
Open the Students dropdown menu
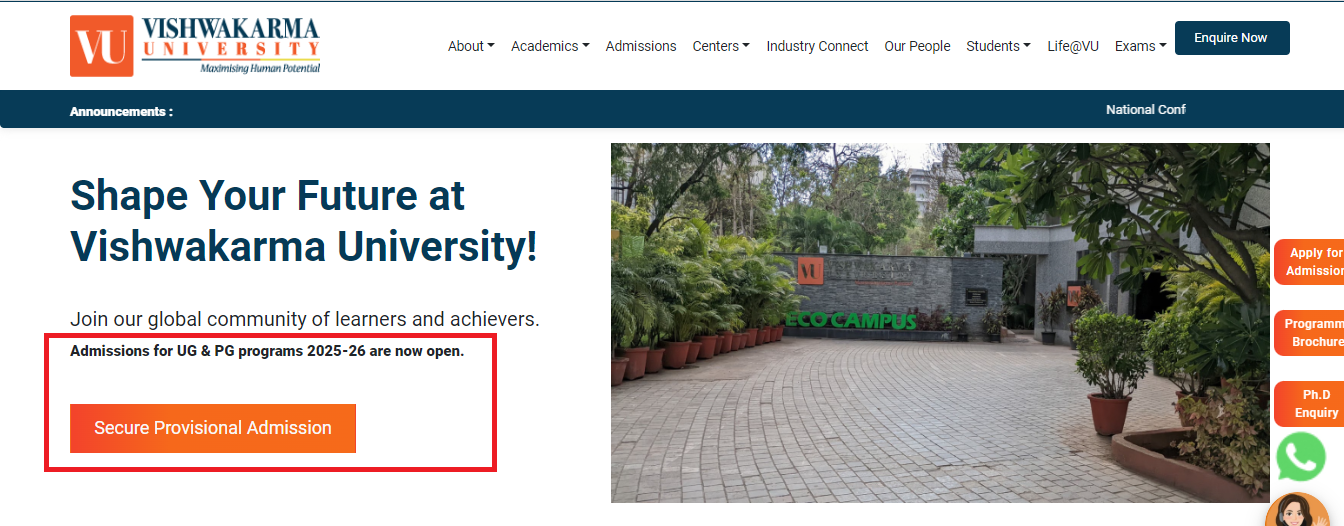click(998, 46)
